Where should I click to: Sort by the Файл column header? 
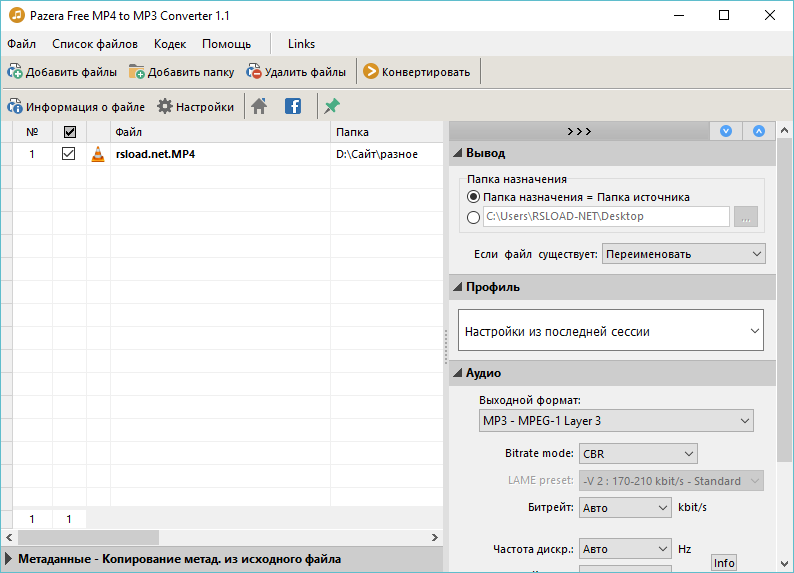(220, 132)
